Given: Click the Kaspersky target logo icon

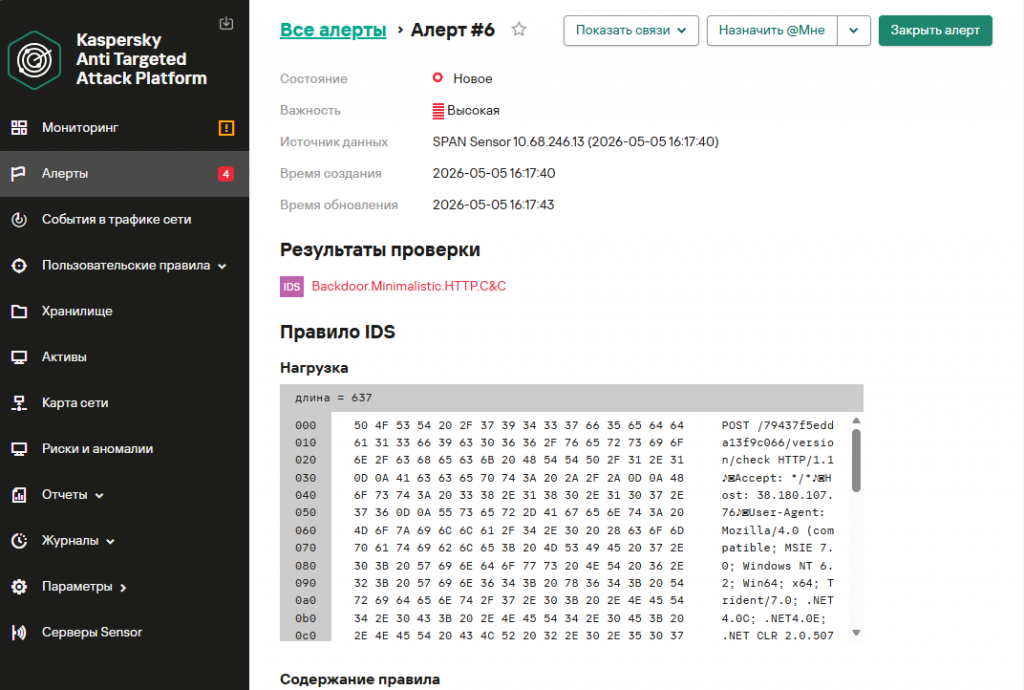Looking at the screenshot, I should (35, 60).
